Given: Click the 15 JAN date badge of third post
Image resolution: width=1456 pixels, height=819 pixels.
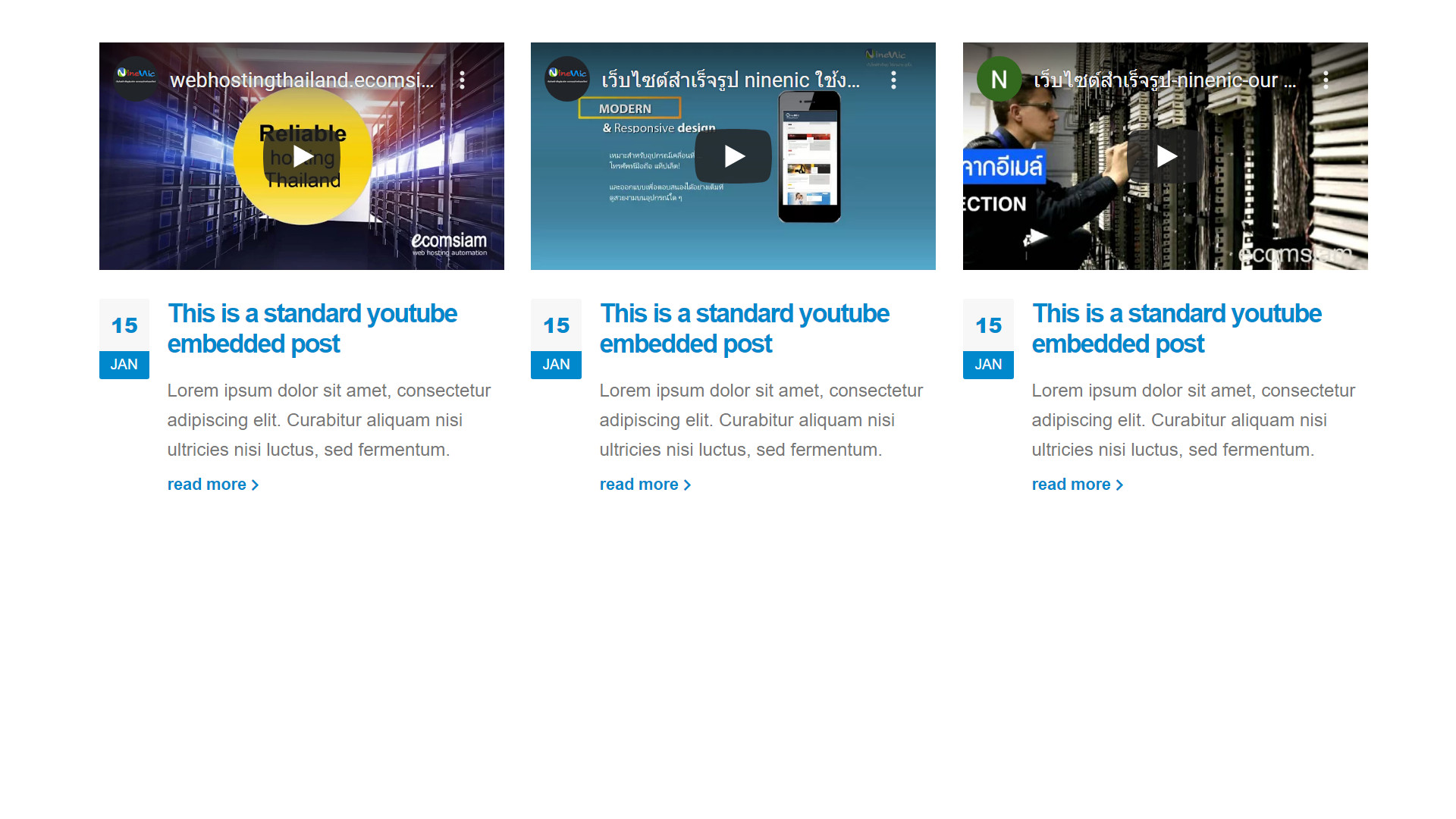Looking at the screenshot, I should [988, 338].
